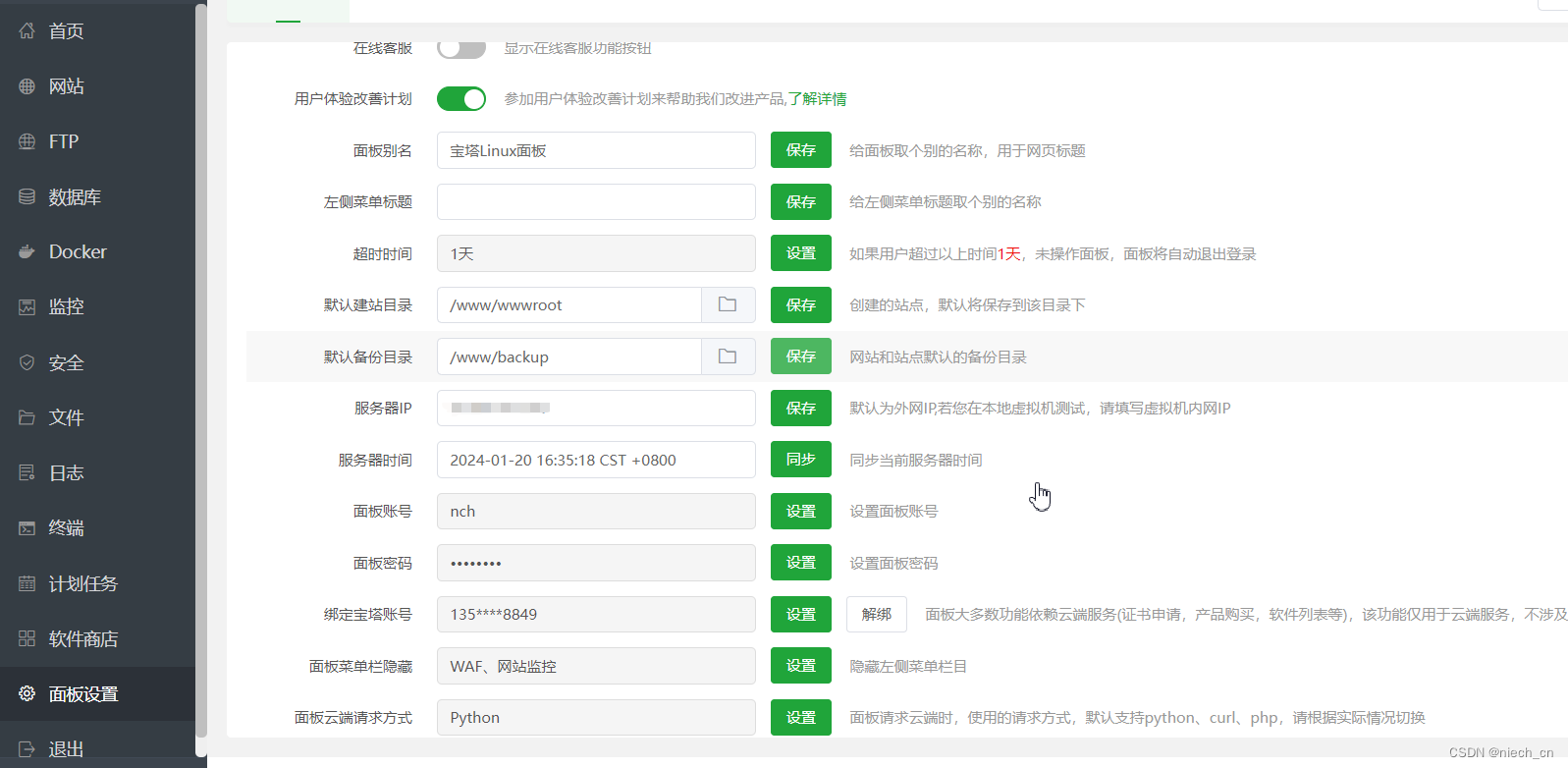
Task: Click the /www/backup path field
Action: (569, 357)
